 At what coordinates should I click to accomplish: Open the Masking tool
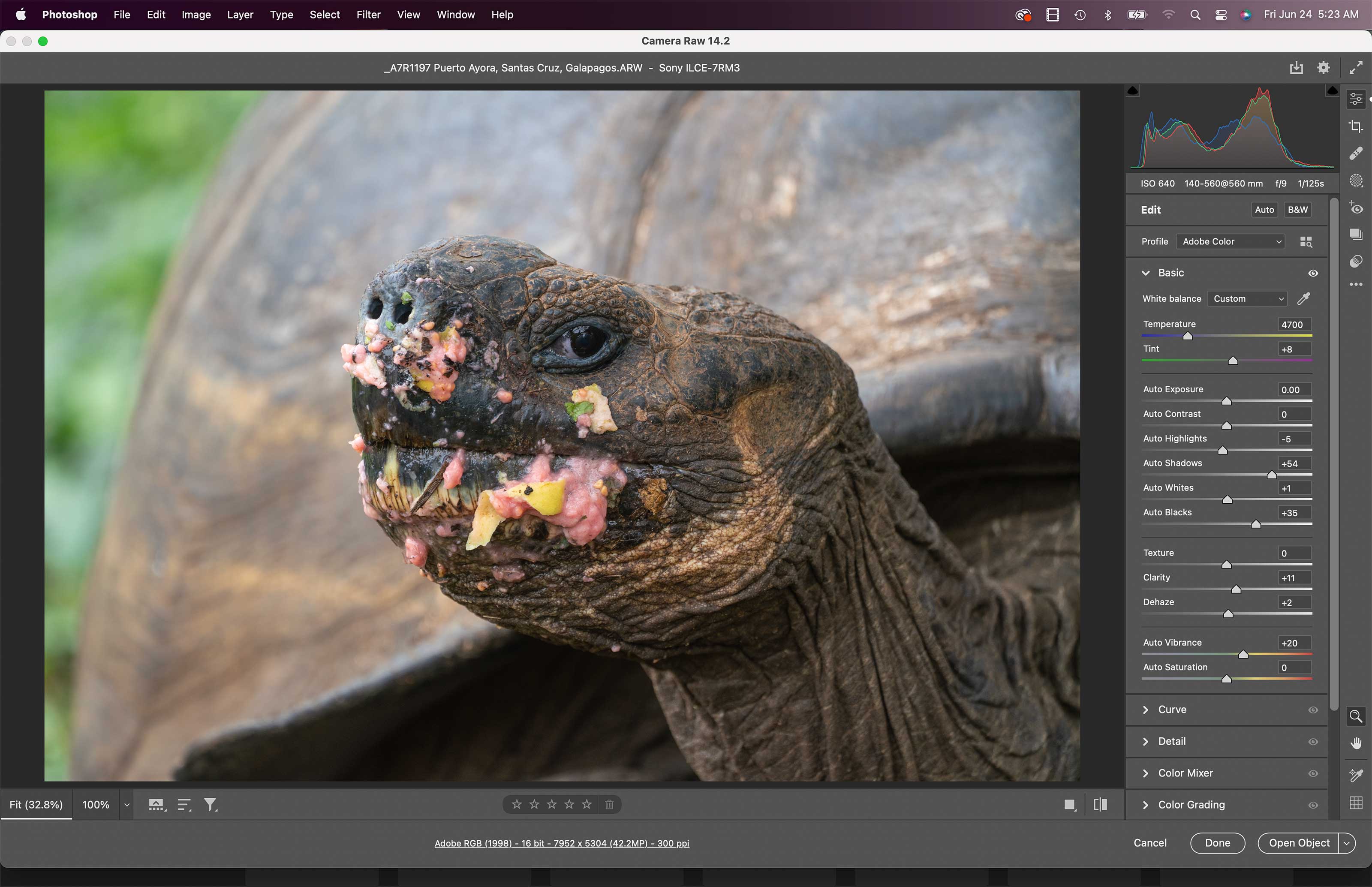tap(1356, 181)
